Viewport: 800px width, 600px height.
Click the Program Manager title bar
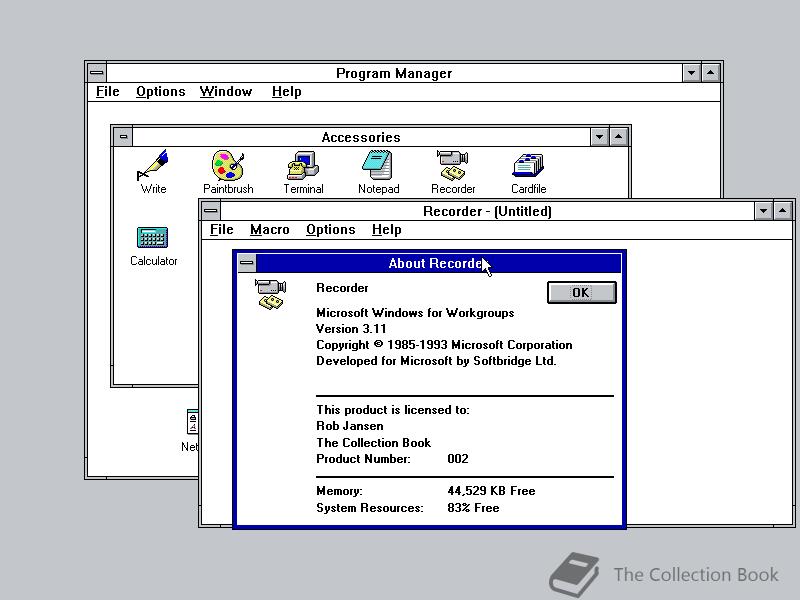pyautogui.click(x=394, y=73)
